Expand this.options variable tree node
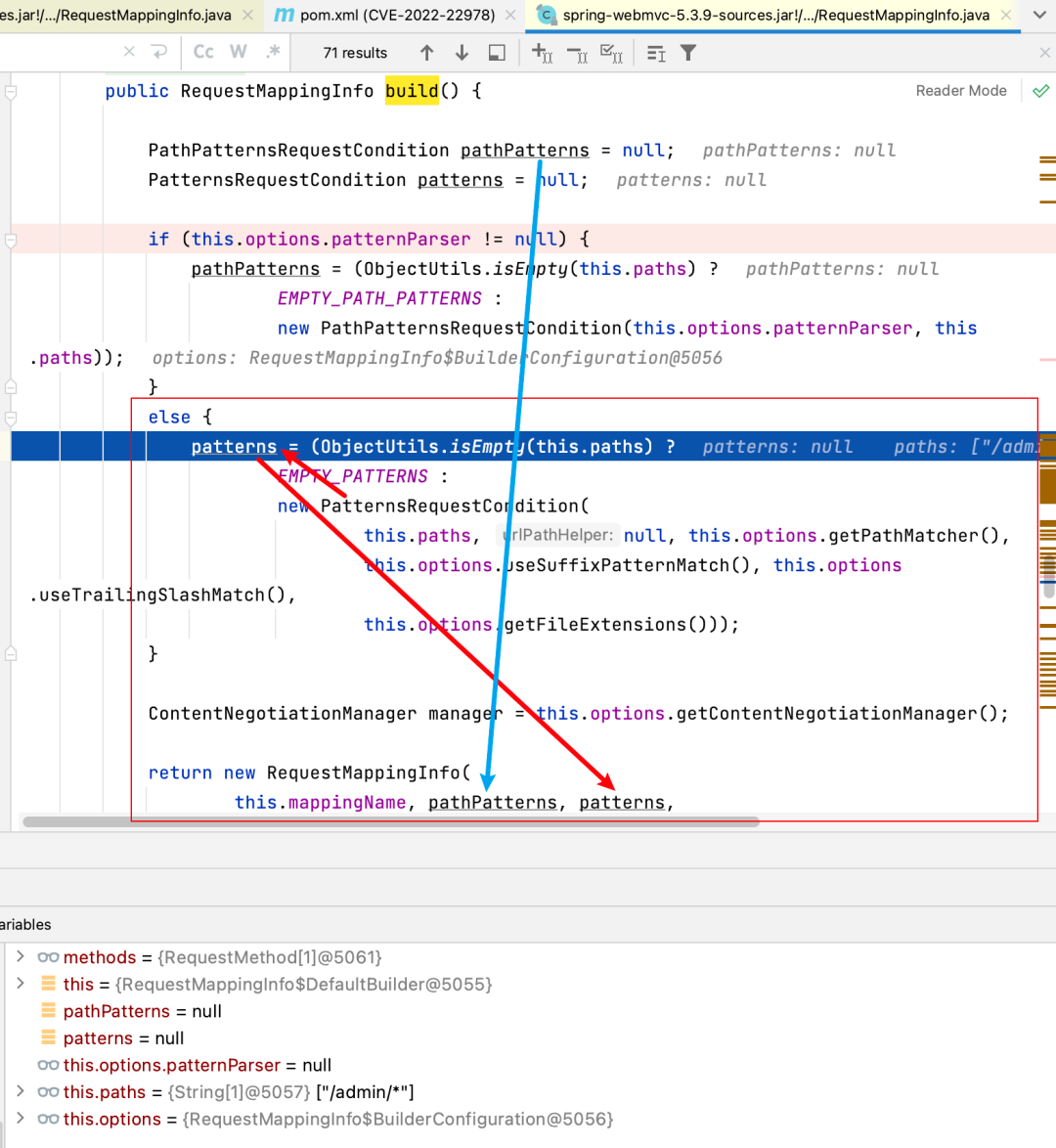 21,1118
